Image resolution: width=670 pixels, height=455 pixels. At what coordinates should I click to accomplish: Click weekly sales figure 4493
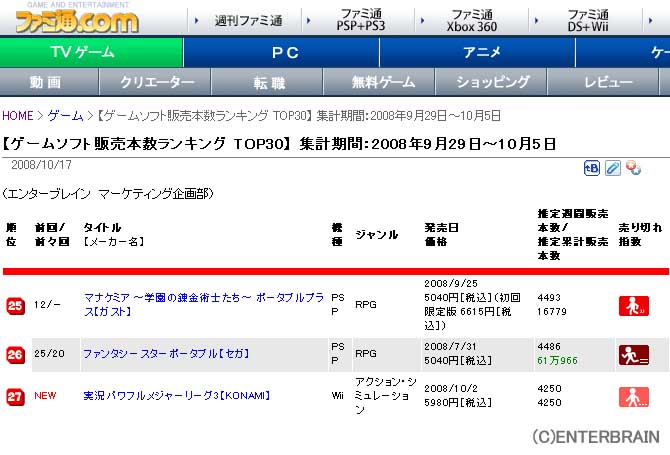pyautogui.click(x=549, y=297)
